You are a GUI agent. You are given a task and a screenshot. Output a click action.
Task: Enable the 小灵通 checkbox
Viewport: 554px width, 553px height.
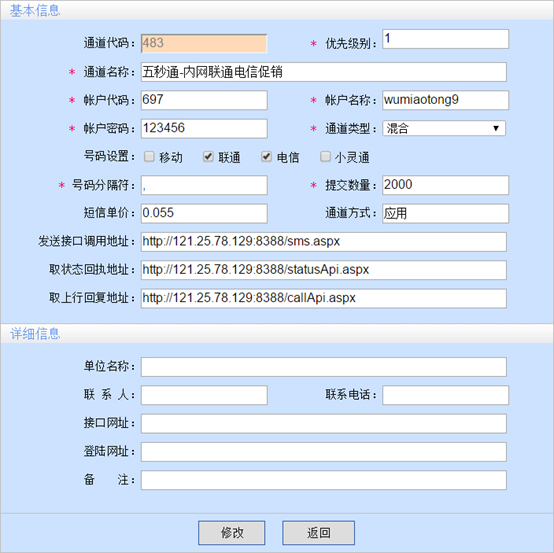(325, 157)
